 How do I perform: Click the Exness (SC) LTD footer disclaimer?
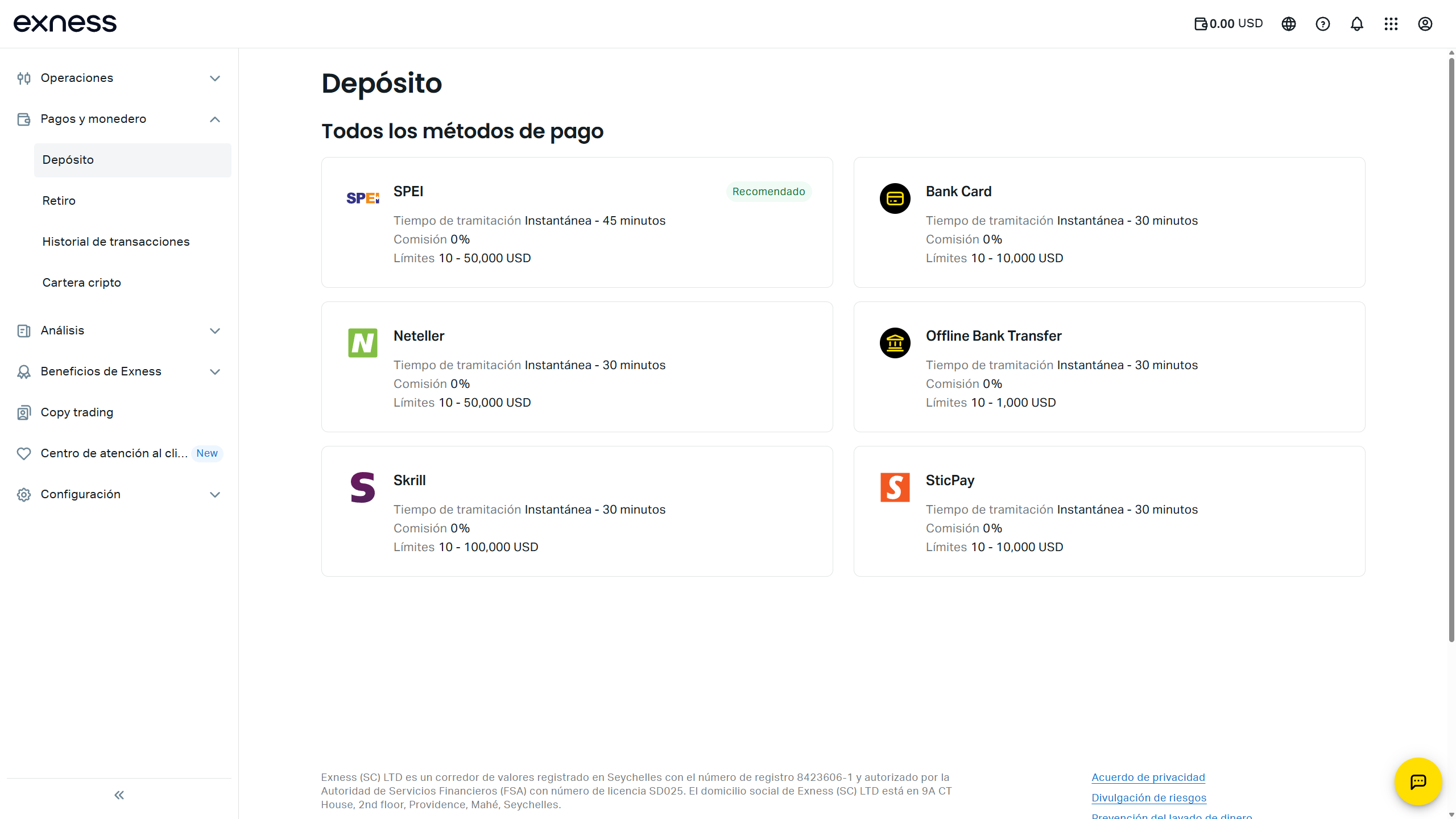(x=636, y=791)
